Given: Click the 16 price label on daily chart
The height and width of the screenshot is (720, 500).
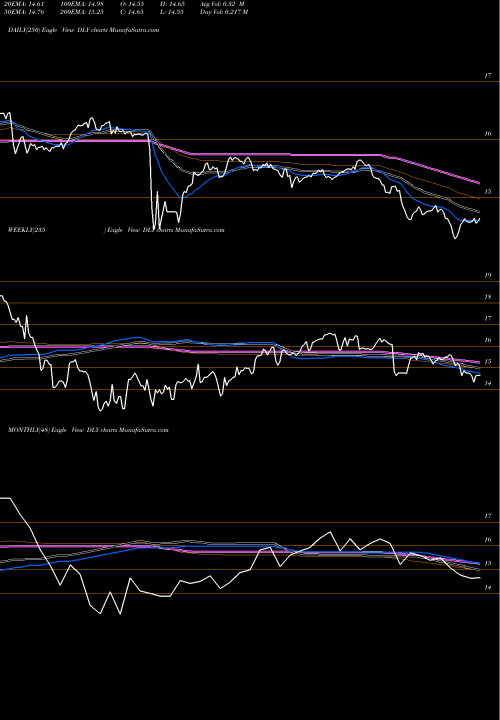Looking at the screenshot, I should 488,134.
